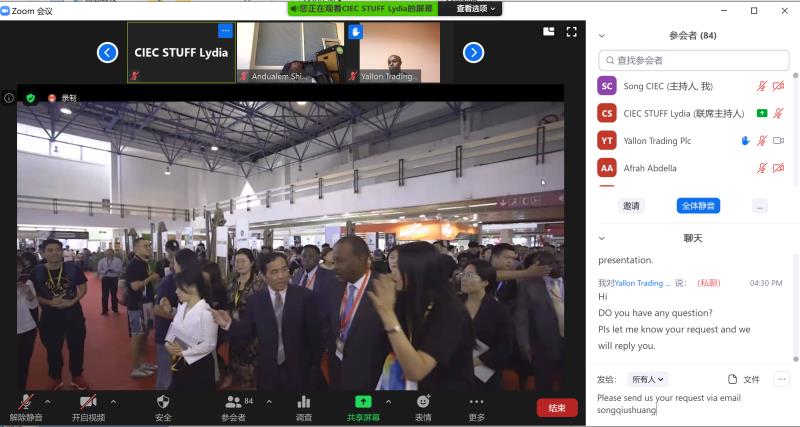This screenshot has width=800, height=427.
Task: Select Andualem video thumbnail
Action: [290, 52]
